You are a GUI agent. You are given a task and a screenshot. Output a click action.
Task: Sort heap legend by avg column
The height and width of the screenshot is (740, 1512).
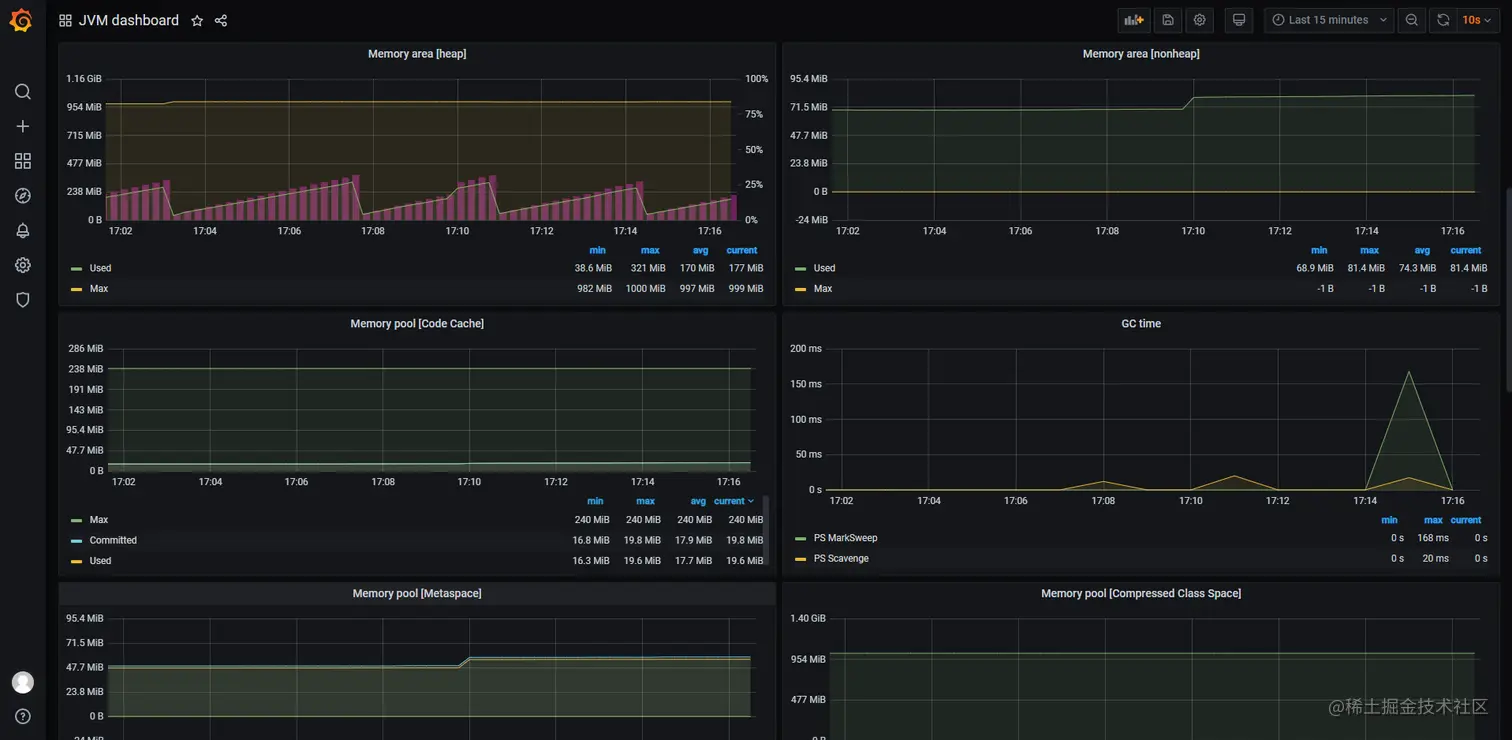[x=700, y=251]
